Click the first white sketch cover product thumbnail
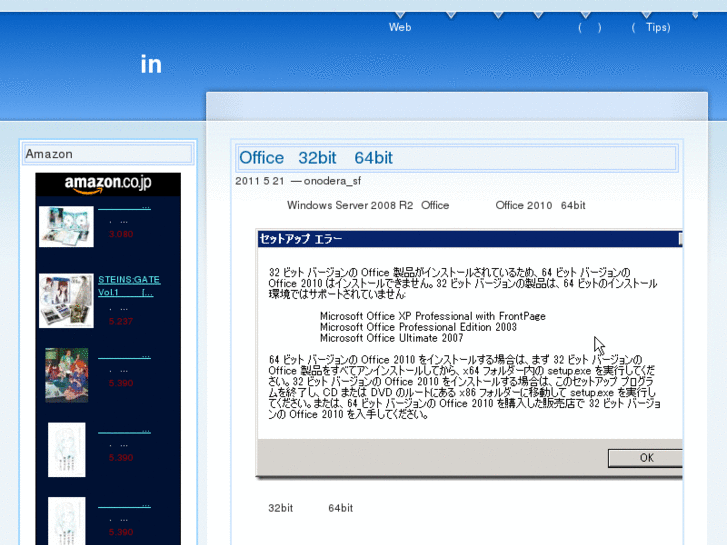This screenshot has height=545, width=727. 67,449
